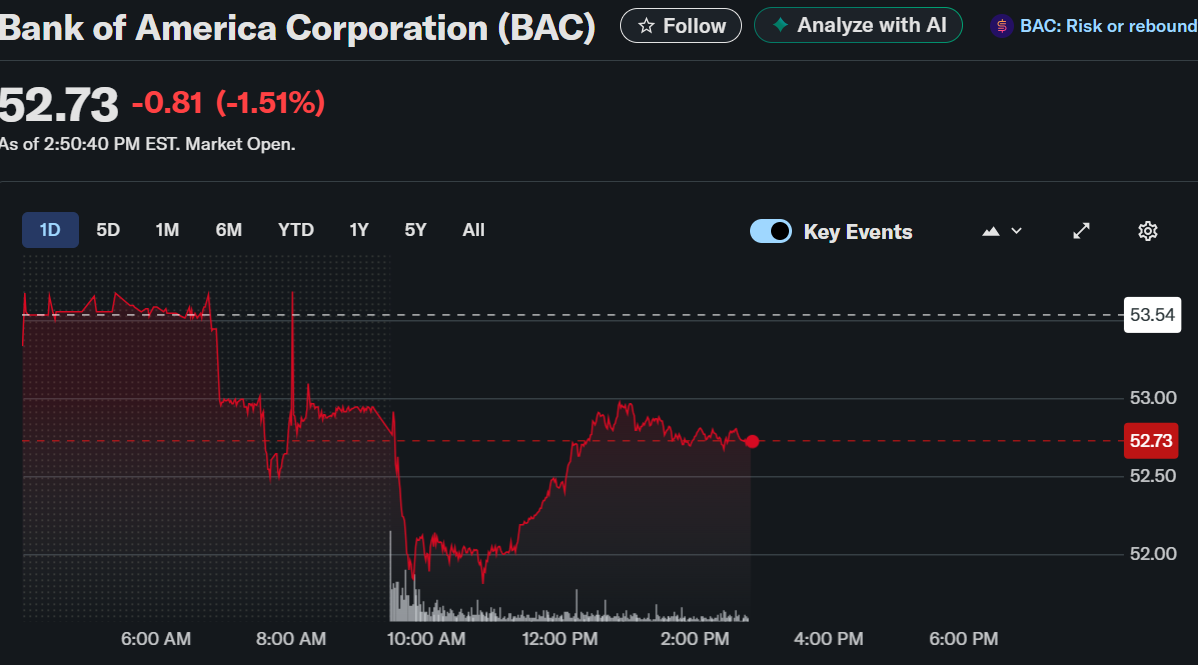1198x665 pixels.
Task: Show All time price history
Action: (474, 230)
